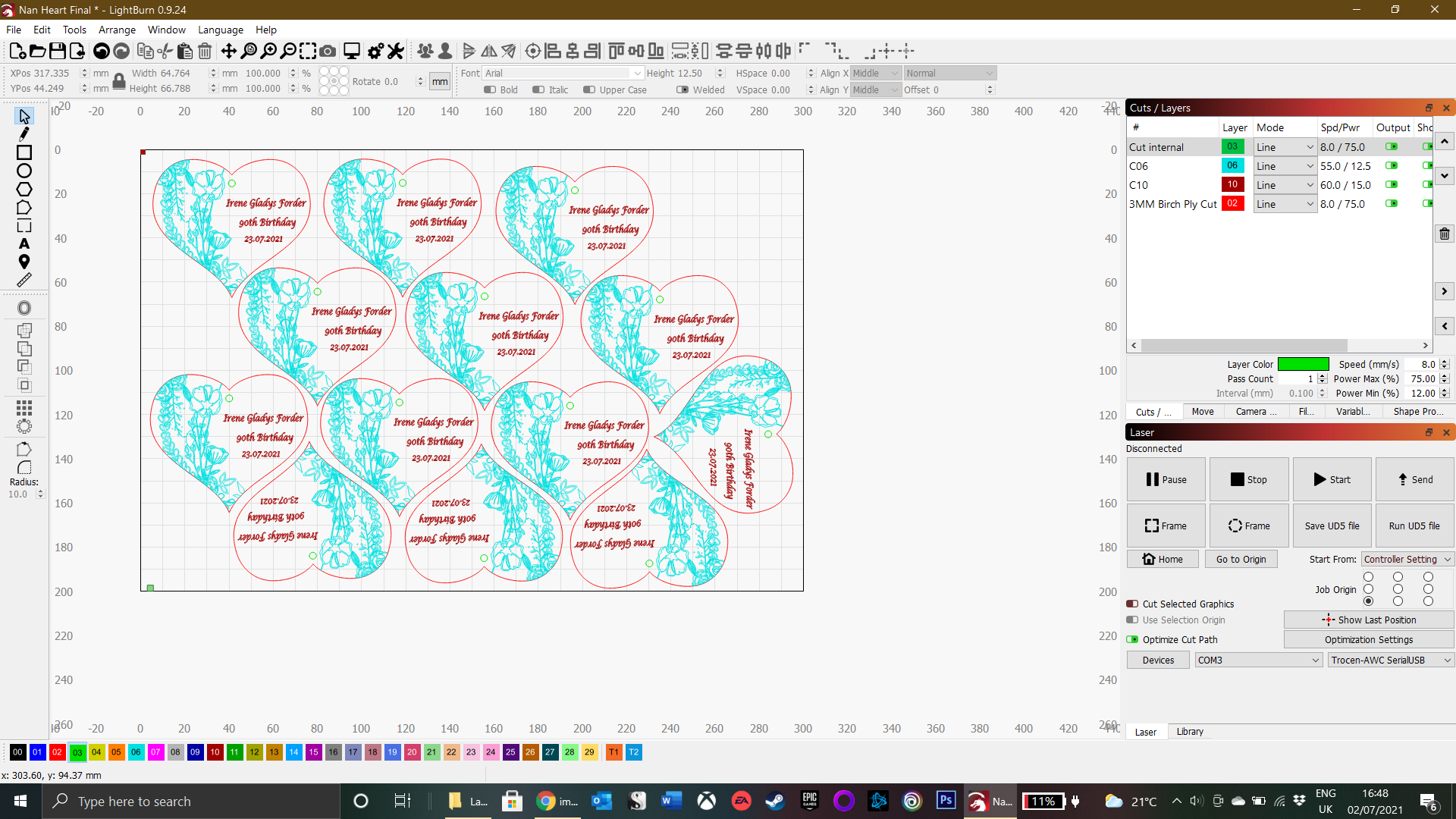Click the Delete trash icon in toolbar
1456x819 pixels.
[205, 51]
